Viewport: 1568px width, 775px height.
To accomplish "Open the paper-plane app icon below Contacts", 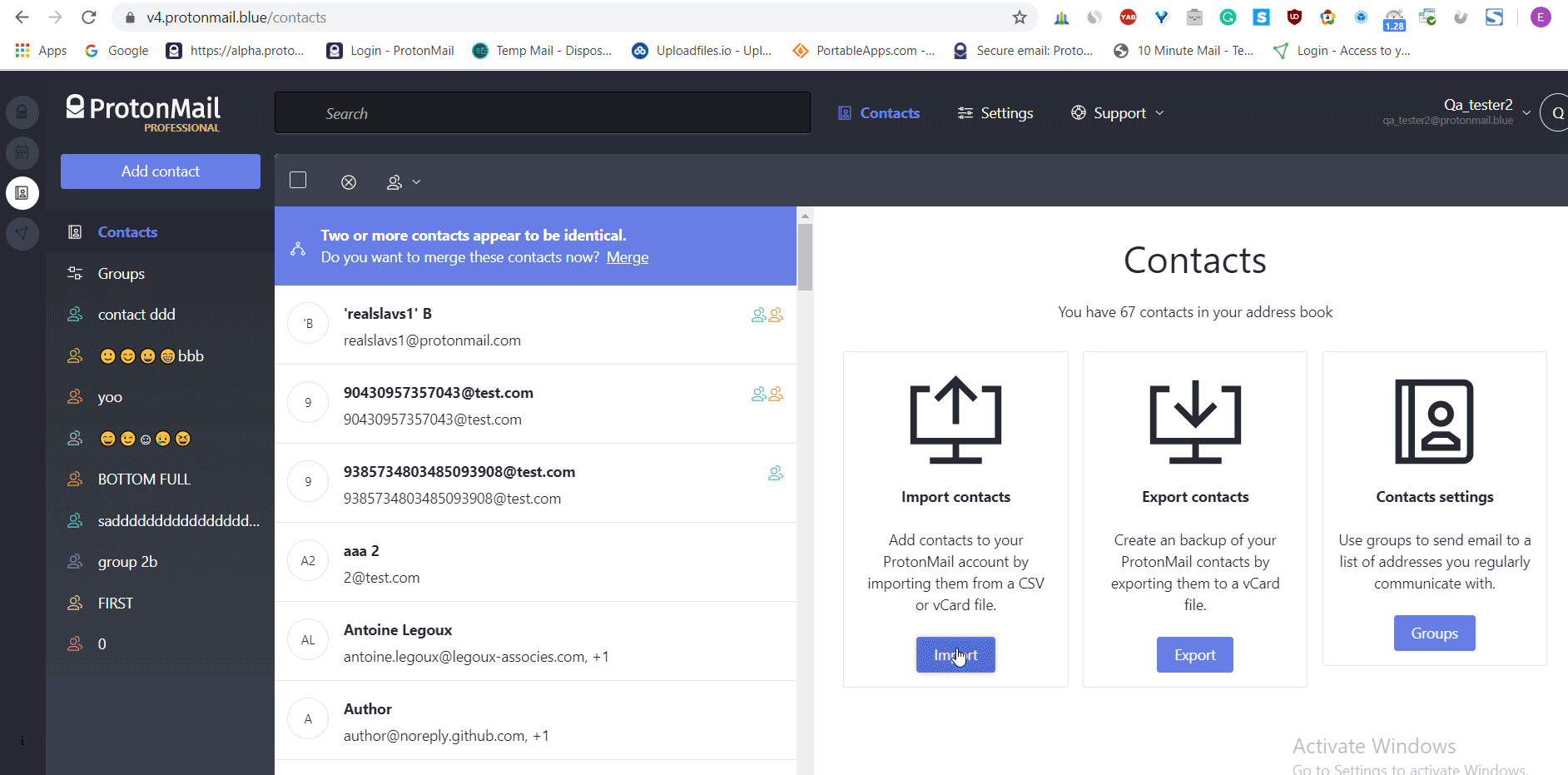I will click(22, 234).
